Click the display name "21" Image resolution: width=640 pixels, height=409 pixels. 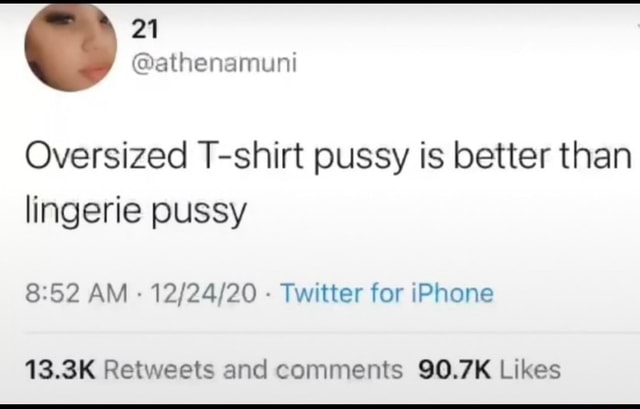click(x=144, y=29)
